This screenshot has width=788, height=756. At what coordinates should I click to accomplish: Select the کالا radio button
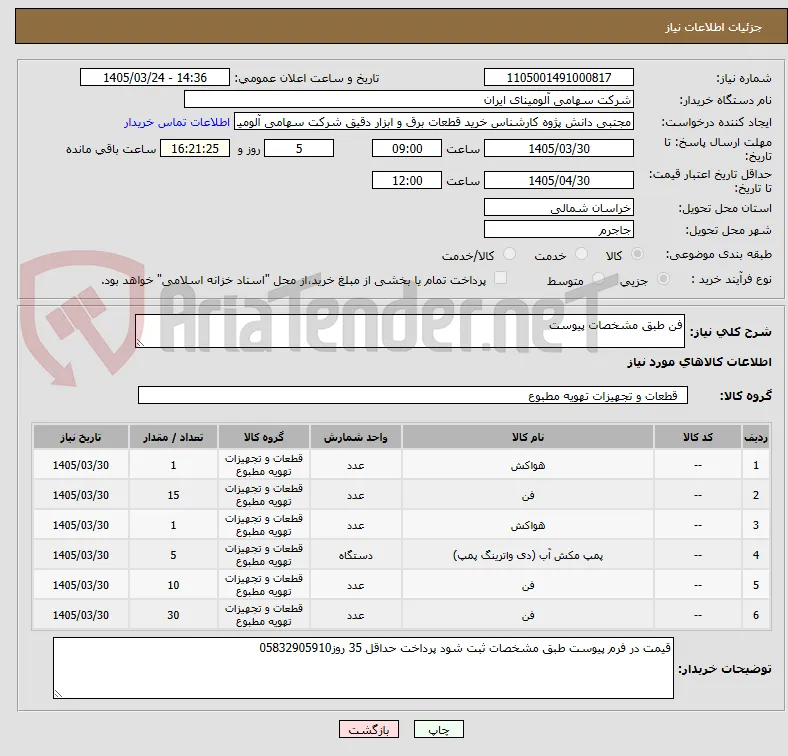(x=637, y=254)
